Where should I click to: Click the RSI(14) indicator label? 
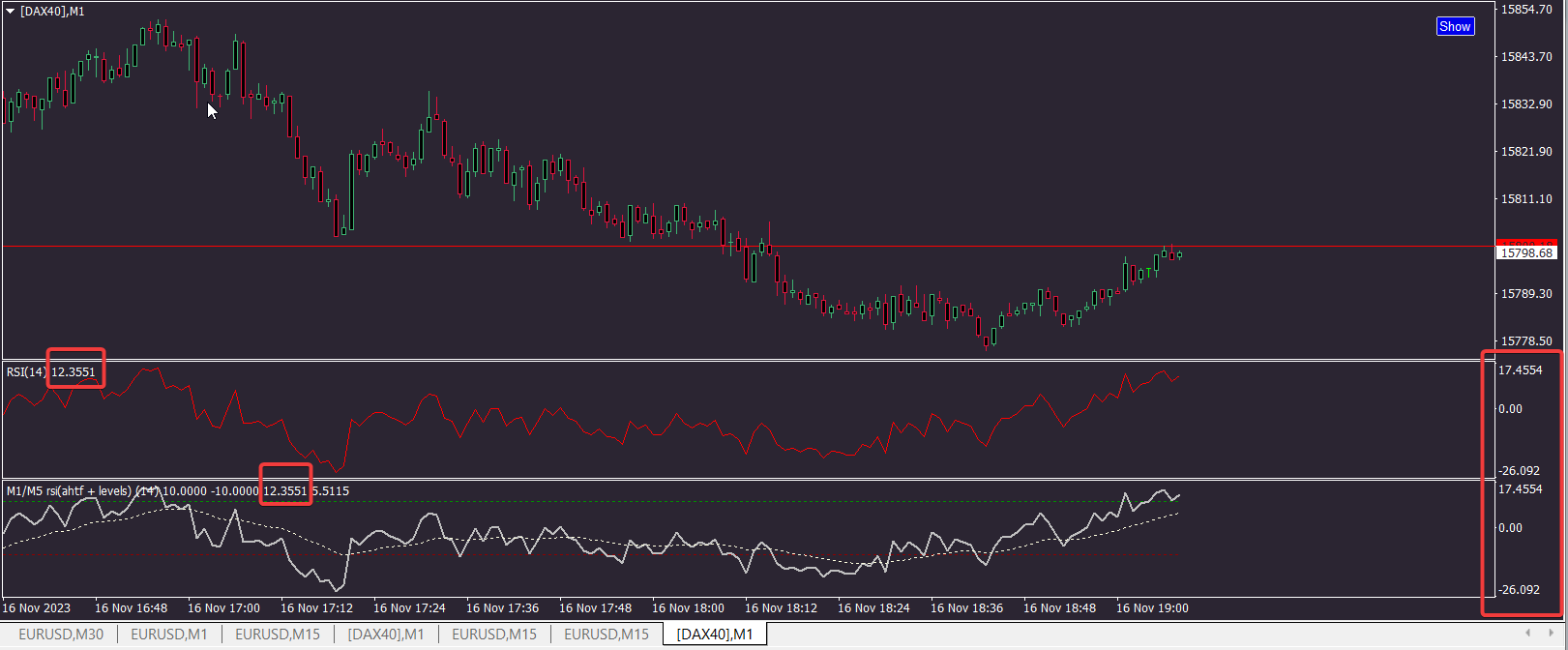(26, 372)
